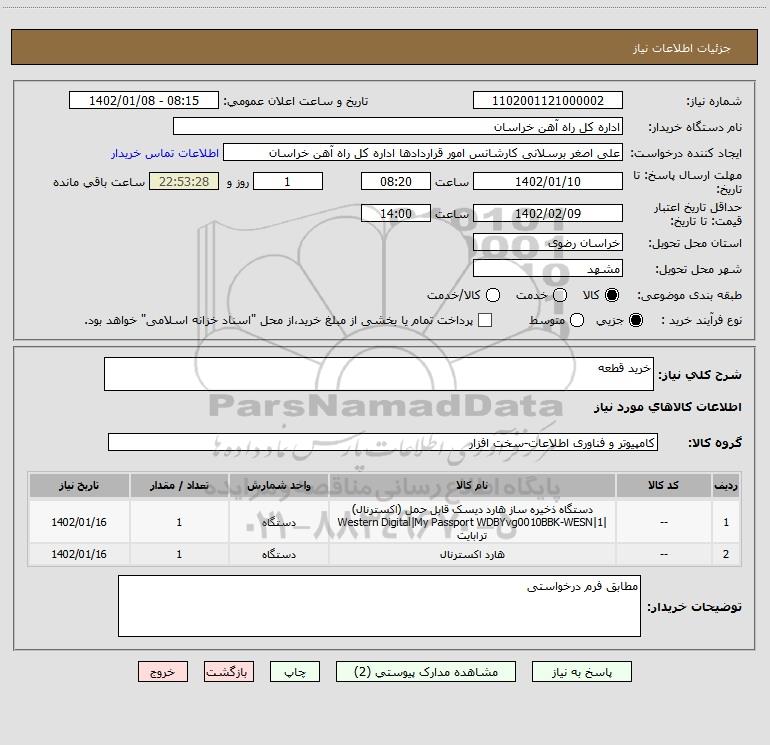Click the پاسخ به نیاز button
Viewport: 770px width, 745px height.
[x=581, y=671]
